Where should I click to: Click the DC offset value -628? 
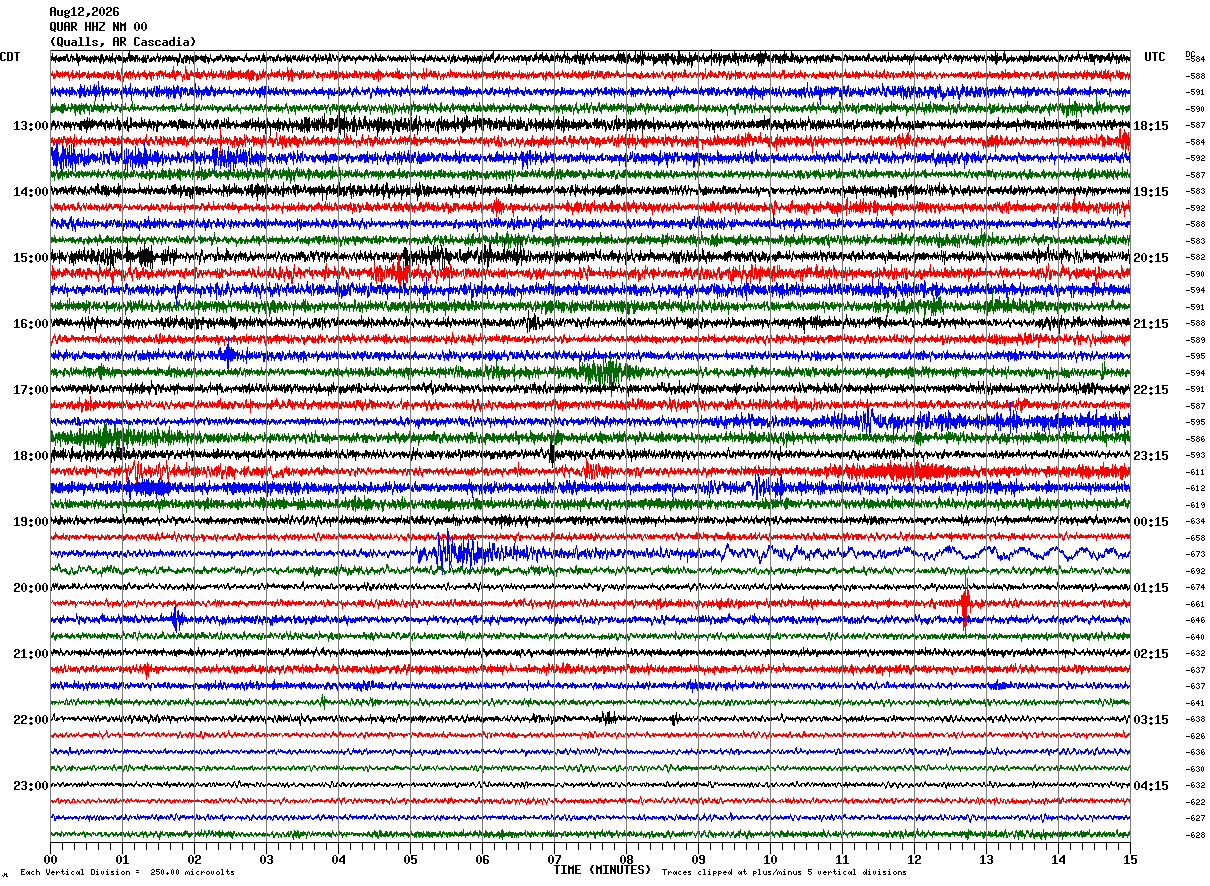click(1195, 835)
